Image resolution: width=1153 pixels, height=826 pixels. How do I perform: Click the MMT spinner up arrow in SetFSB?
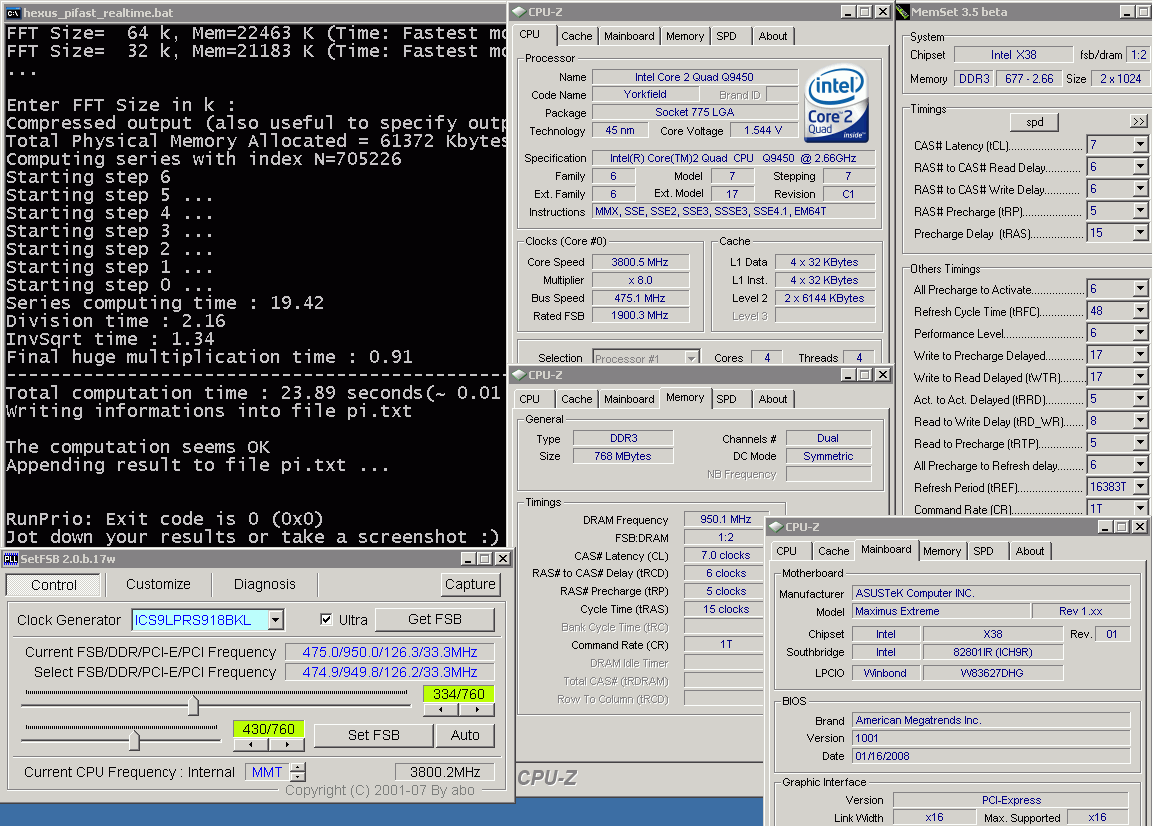click(x=298, y=768)
